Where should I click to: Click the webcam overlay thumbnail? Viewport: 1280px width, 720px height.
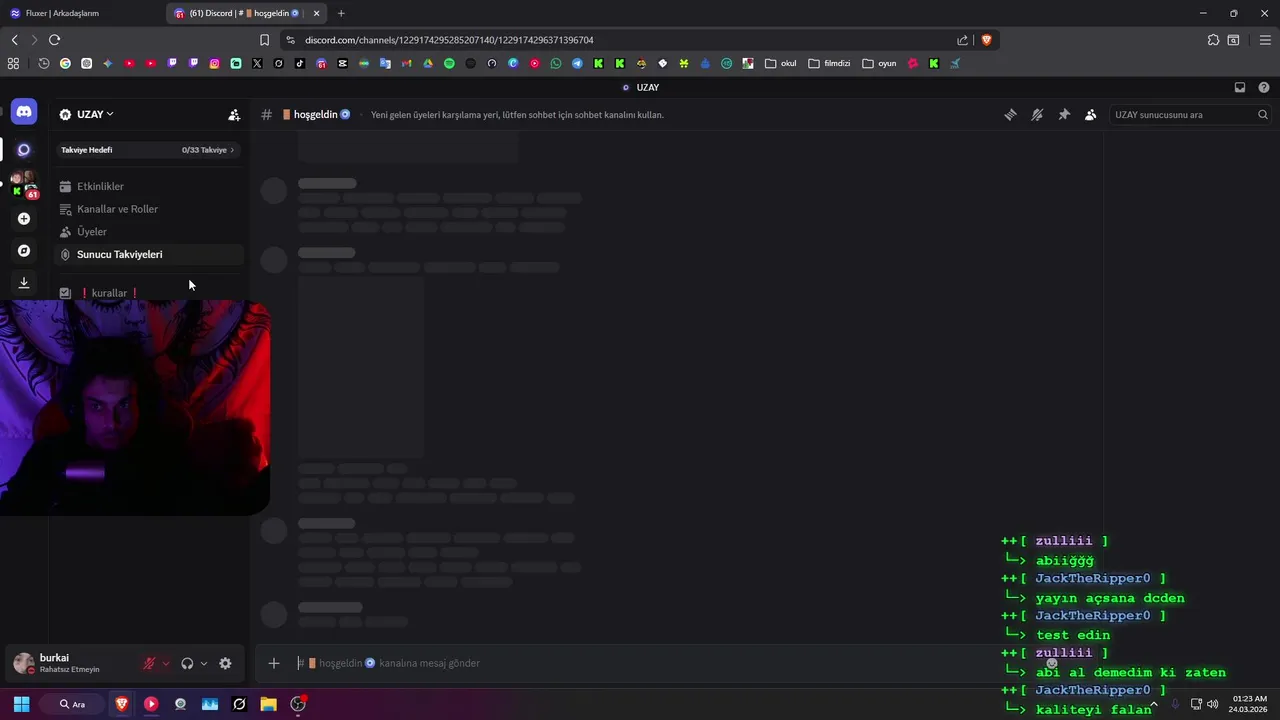coord(134,408)
